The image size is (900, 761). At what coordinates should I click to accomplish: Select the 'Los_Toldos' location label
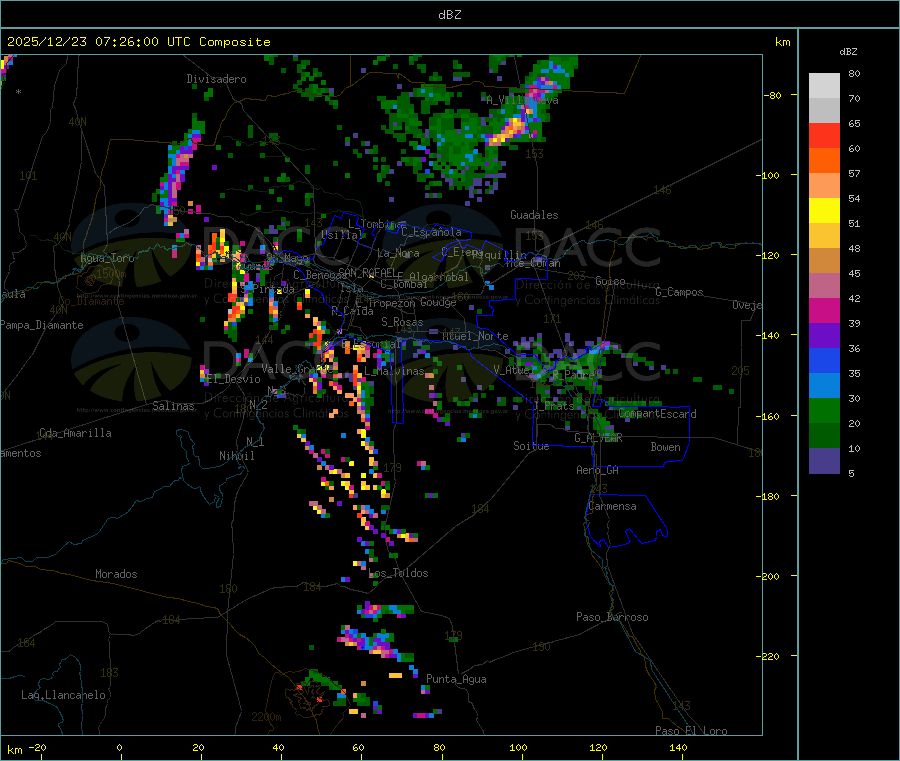398,573
